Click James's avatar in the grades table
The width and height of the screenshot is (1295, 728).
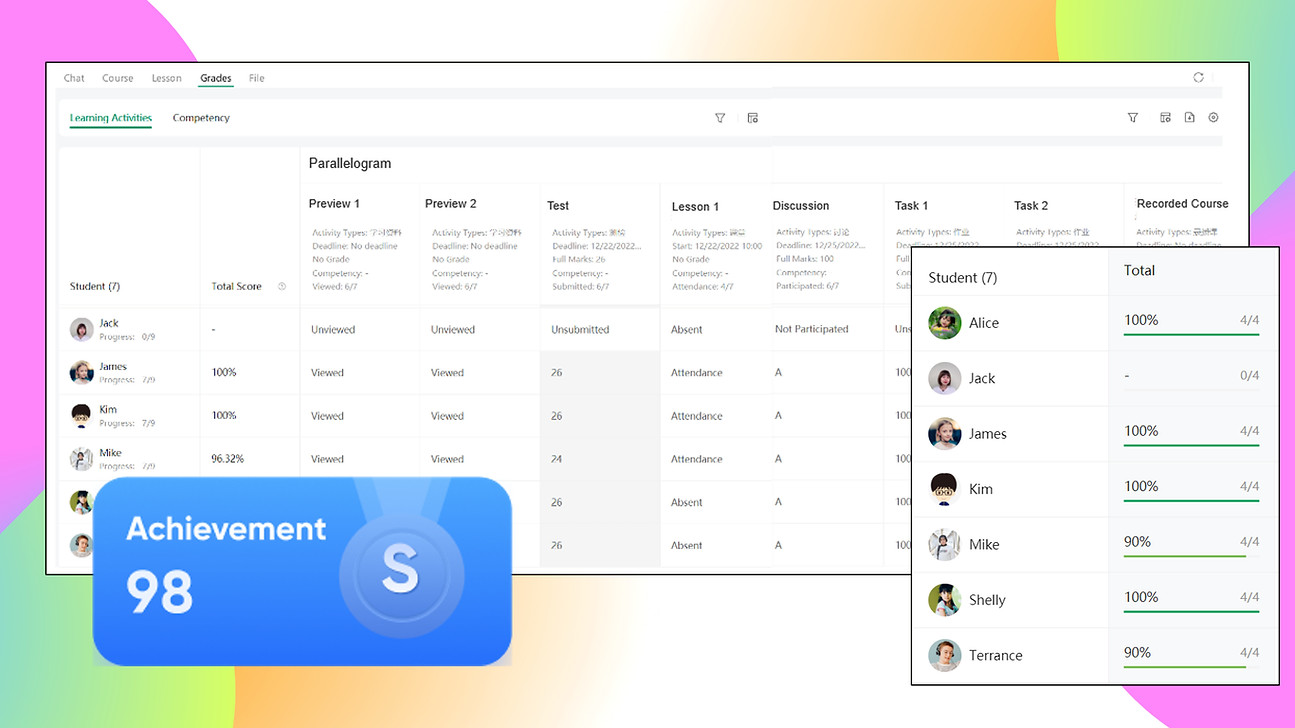coord(82,373)
